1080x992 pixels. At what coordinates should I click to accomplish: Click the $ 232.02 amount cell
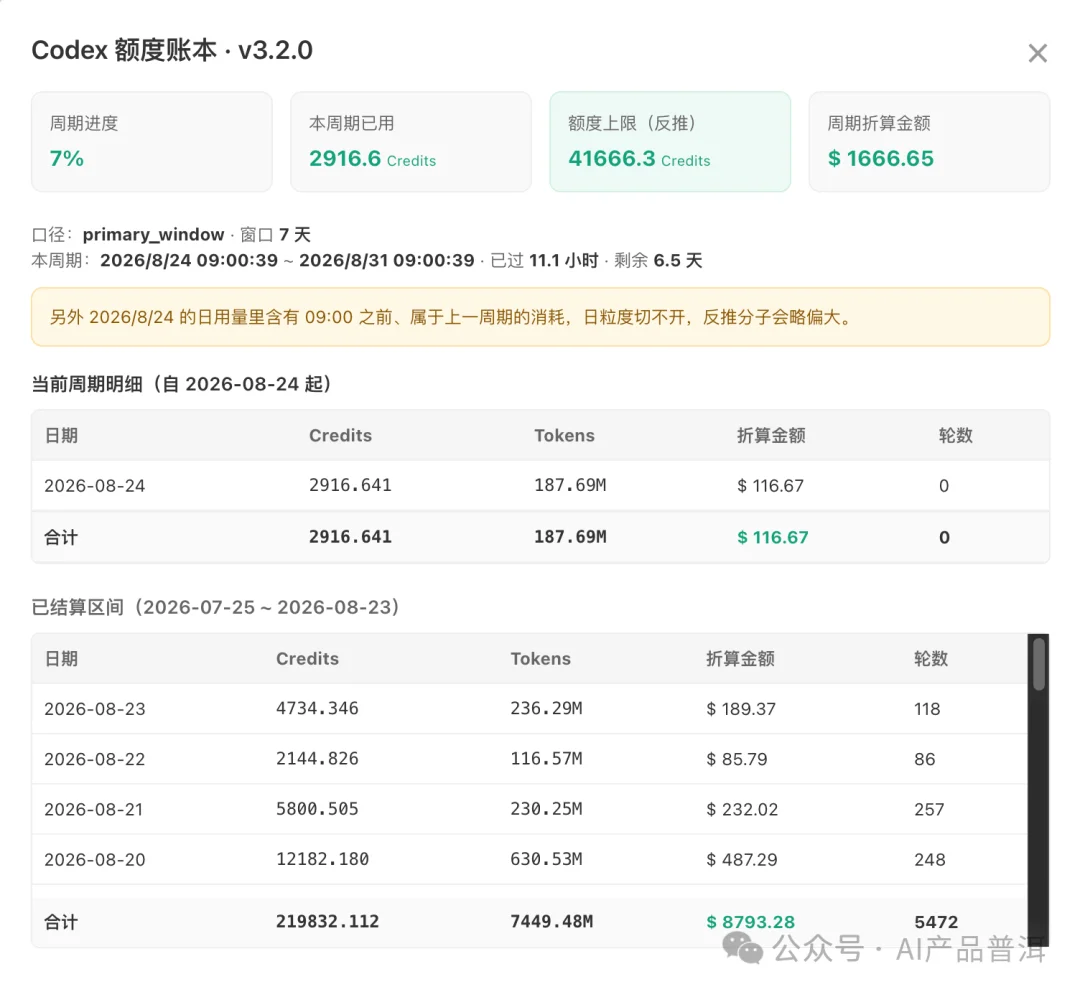(742, 809)
